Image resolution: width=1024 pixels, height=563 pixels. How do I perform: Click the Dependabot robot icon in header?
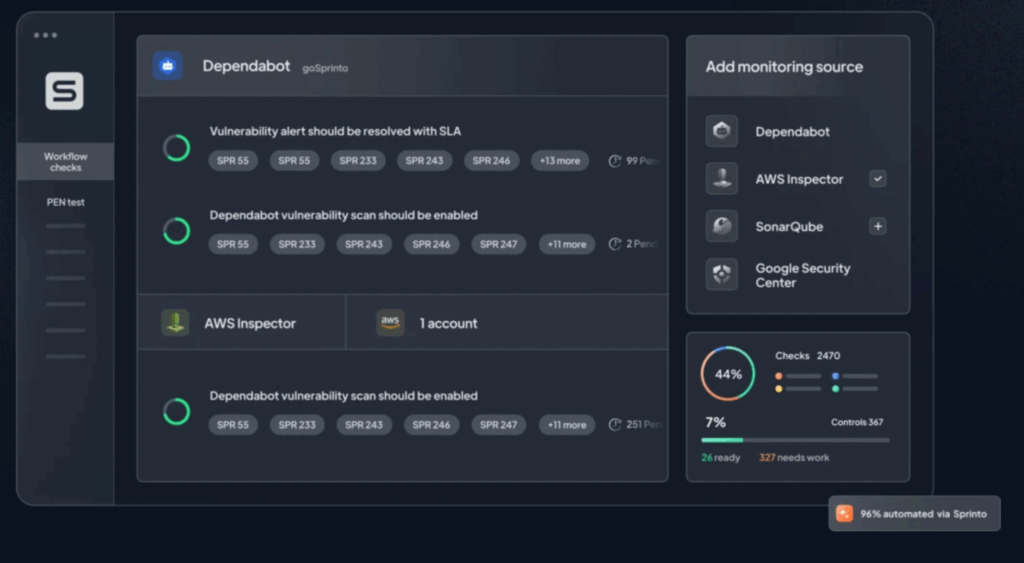point(167,66)
